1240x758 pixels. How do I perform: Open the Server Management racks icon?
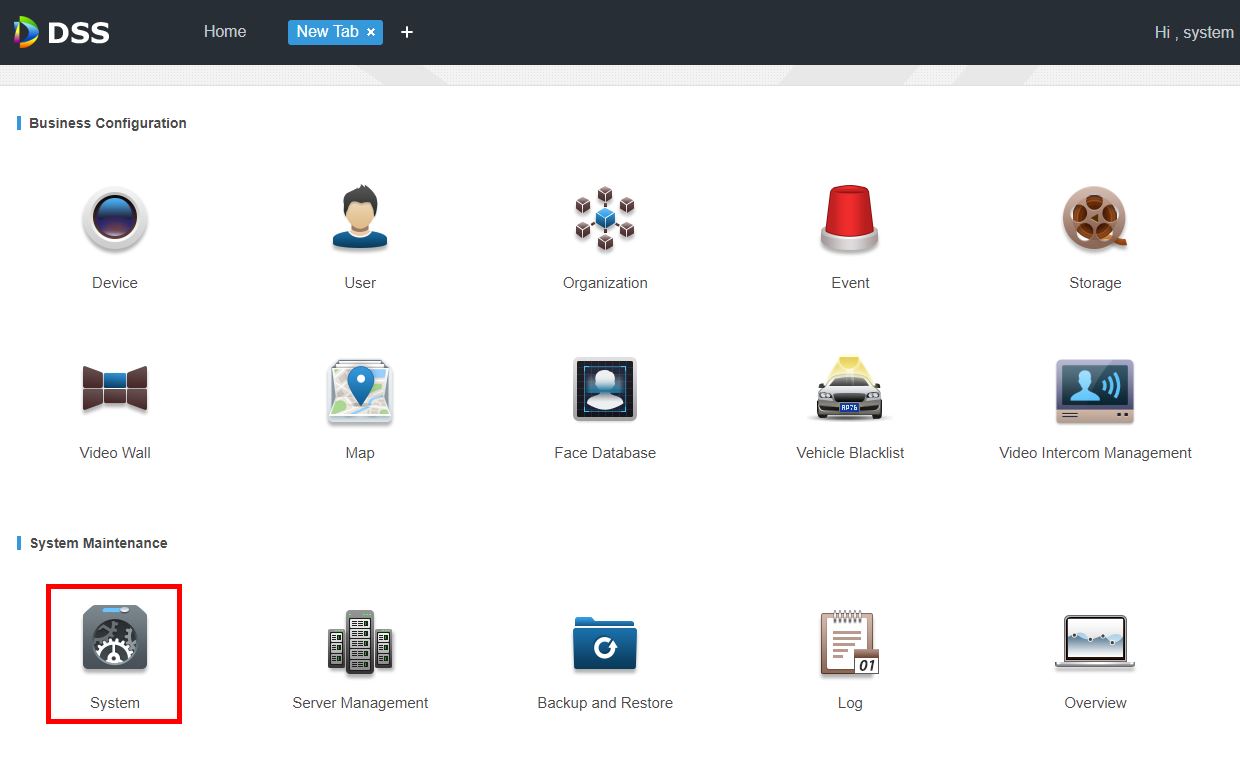(x=360, y=640)
